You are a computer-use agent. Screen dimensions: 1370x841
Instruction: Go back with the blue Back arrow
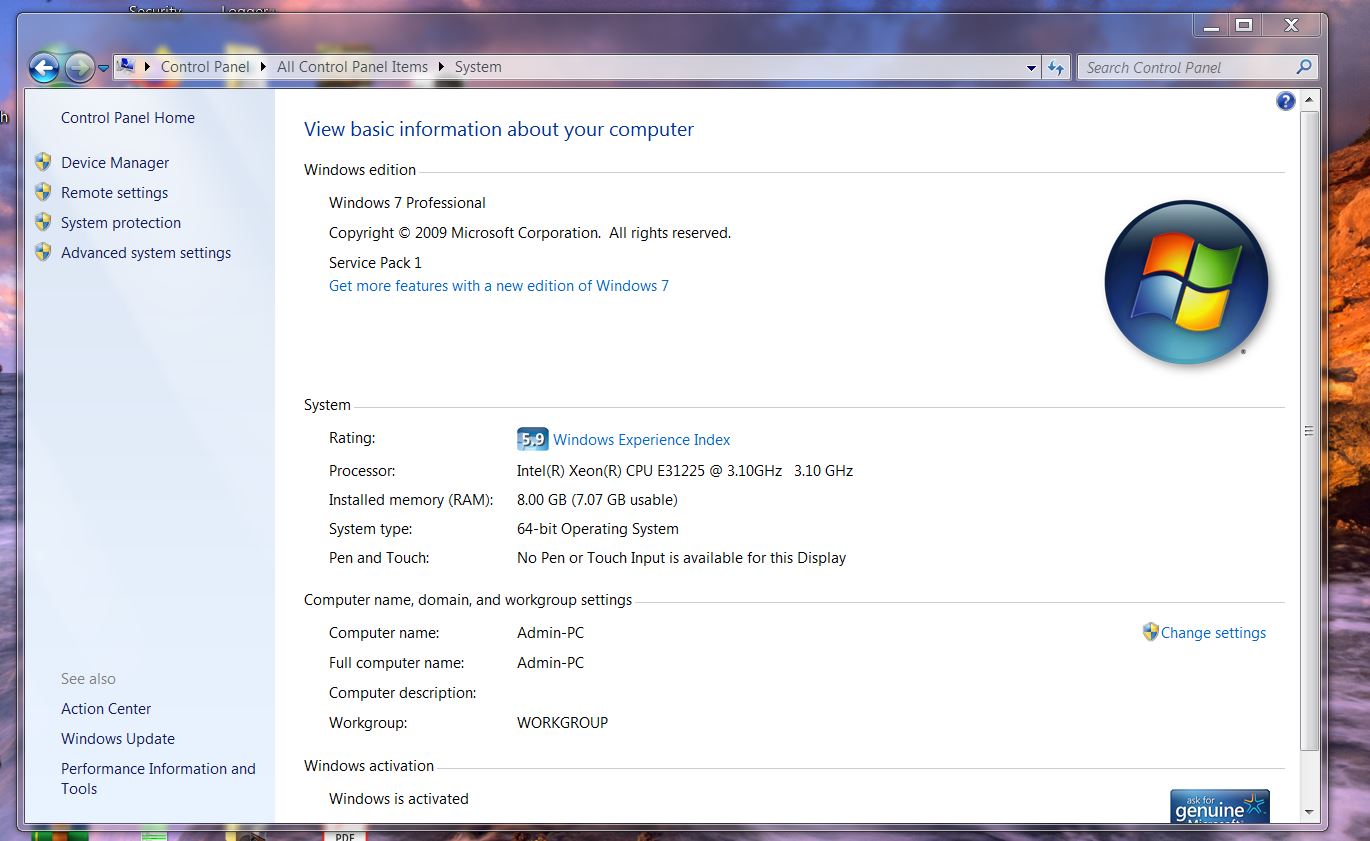(44, 67)
